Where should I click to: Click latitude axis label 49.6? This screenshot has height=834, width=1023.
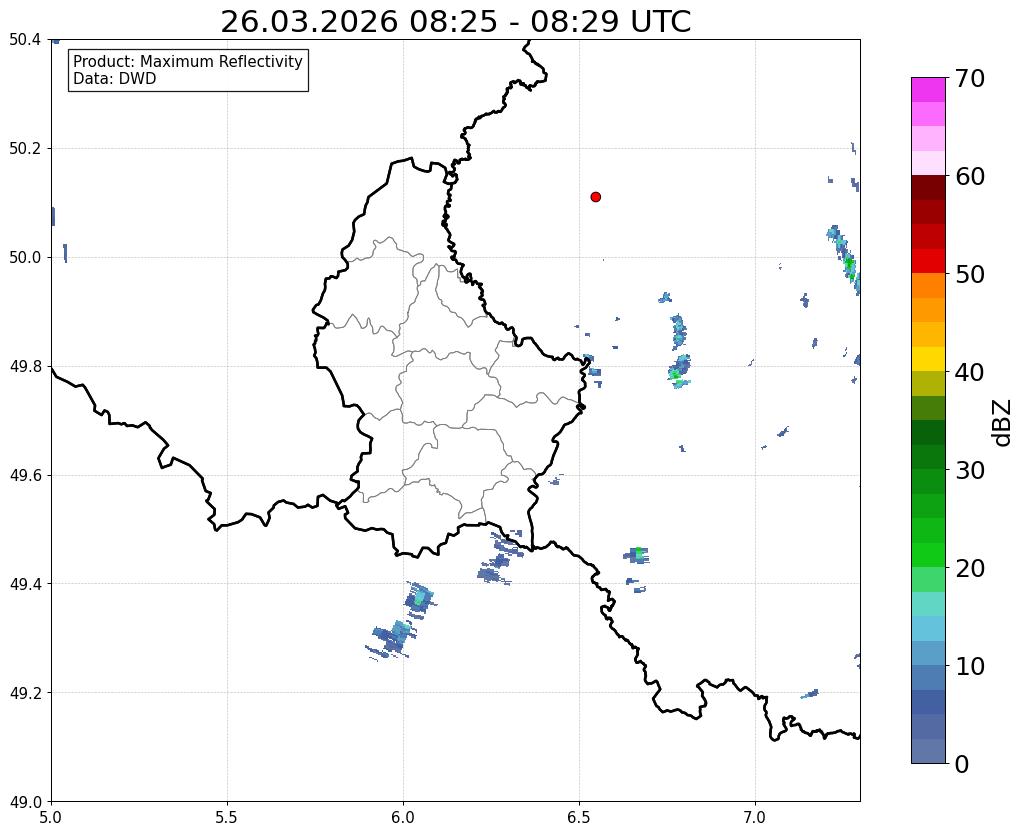25,476
